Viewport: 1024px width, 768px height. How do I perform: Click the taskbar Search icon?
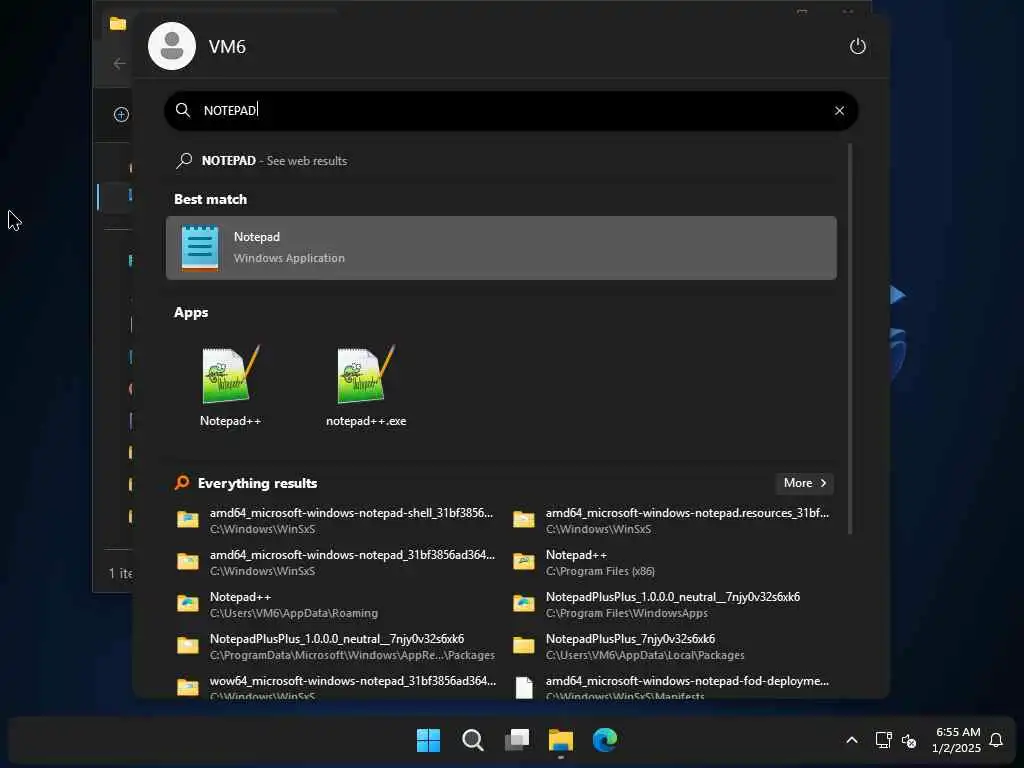(473, 740)
